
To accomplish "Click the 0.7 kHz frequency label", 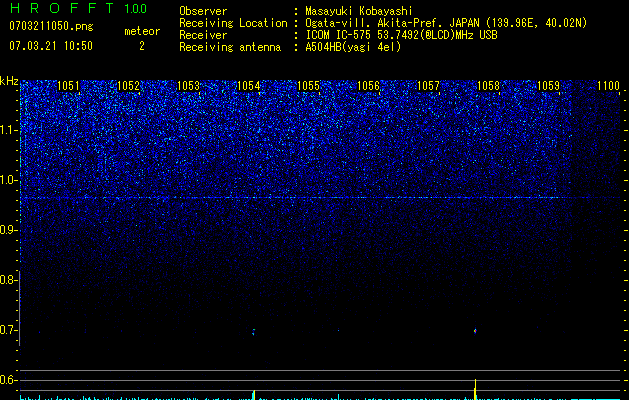I will coord(8,330).
